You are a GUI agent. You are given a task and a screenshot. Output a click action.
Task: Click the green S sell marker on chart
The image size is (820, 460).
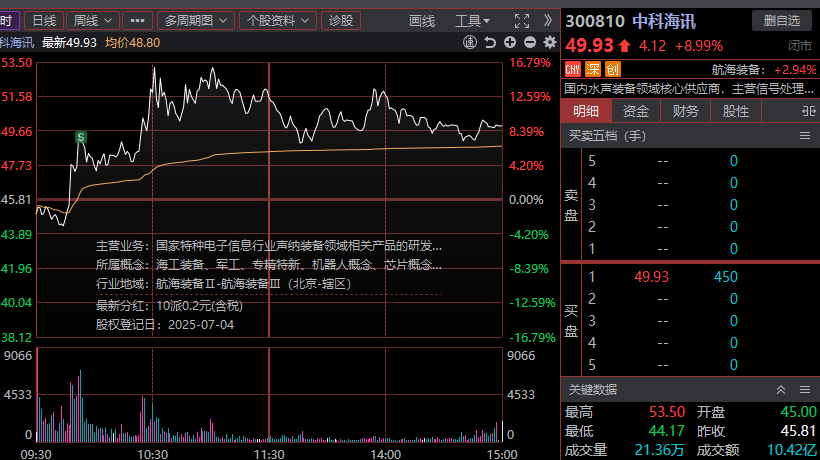click(81, 137)
